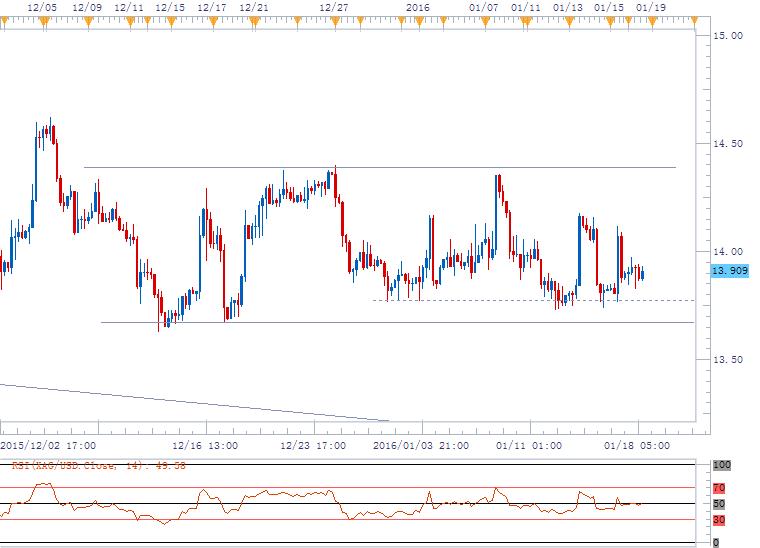Click the orange event marker under 12/15
The height and width of the screenshot is (548, 760).
[171, 21]
